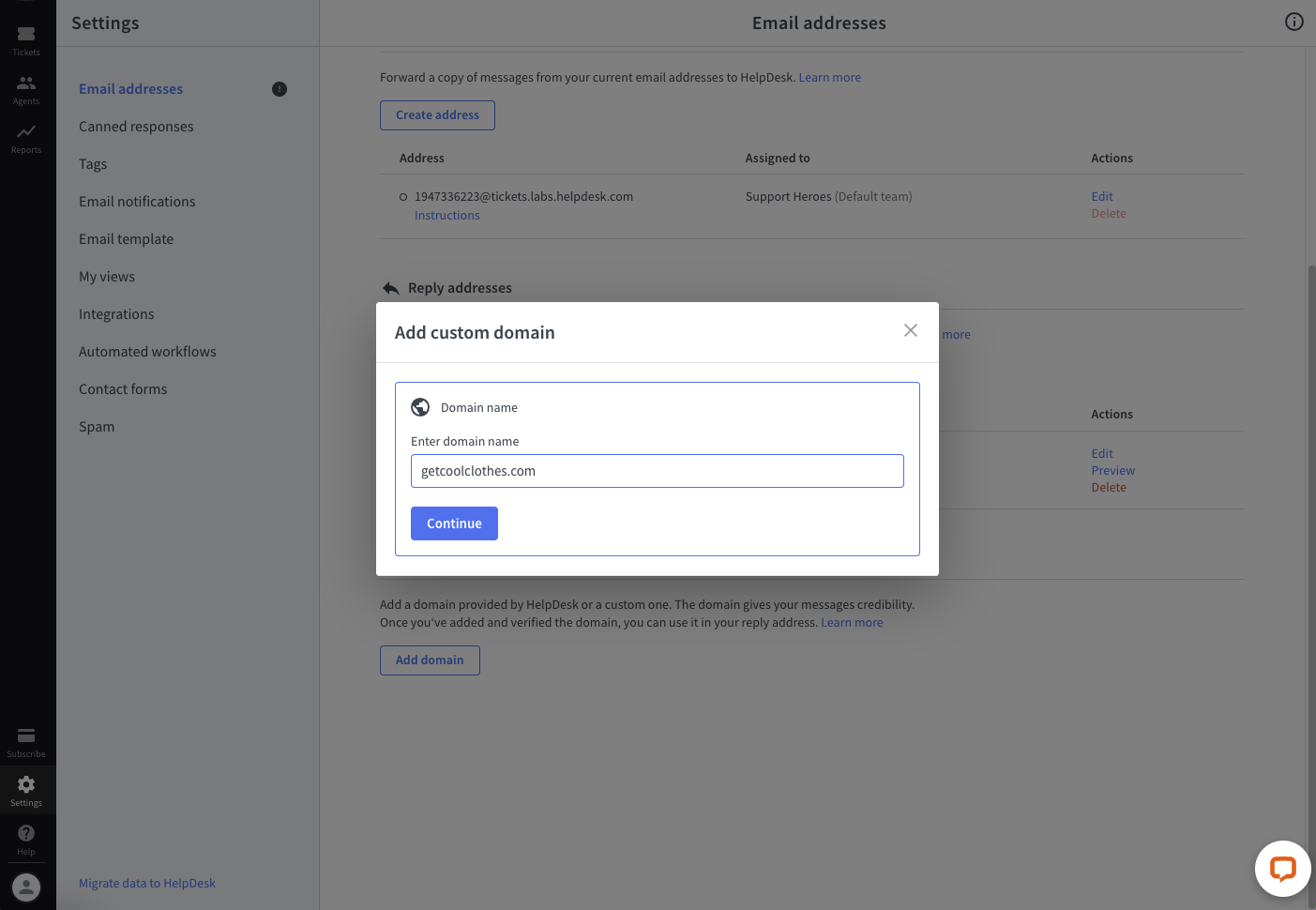Screen dimensions: 1316x910
Task: Open the Tickets section icon
Action: pos(25,35)
